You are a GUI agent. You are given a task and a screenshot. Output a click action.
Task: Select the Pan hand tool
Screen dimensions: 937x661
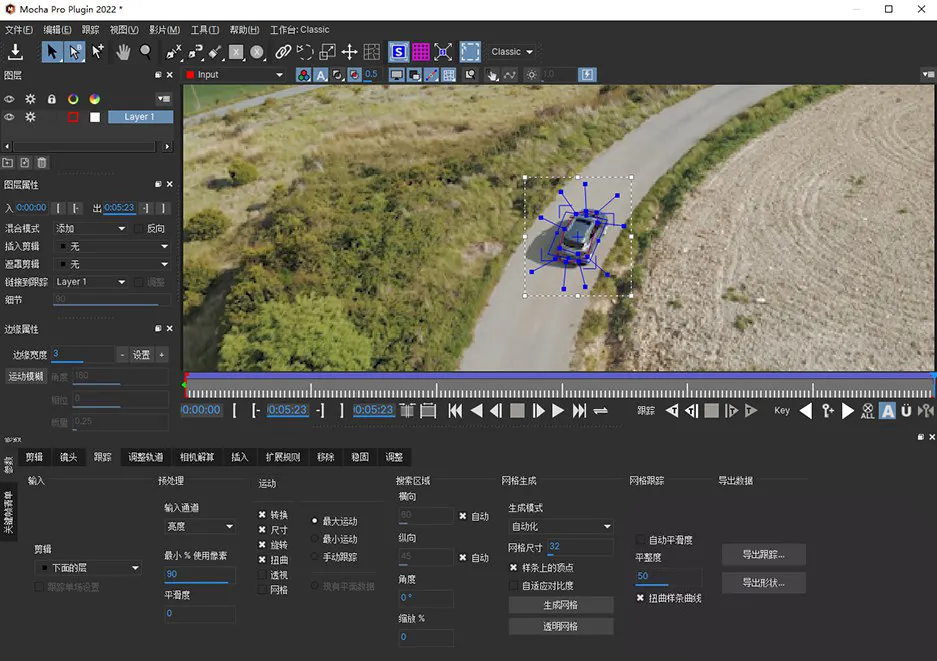click(123, 52)
